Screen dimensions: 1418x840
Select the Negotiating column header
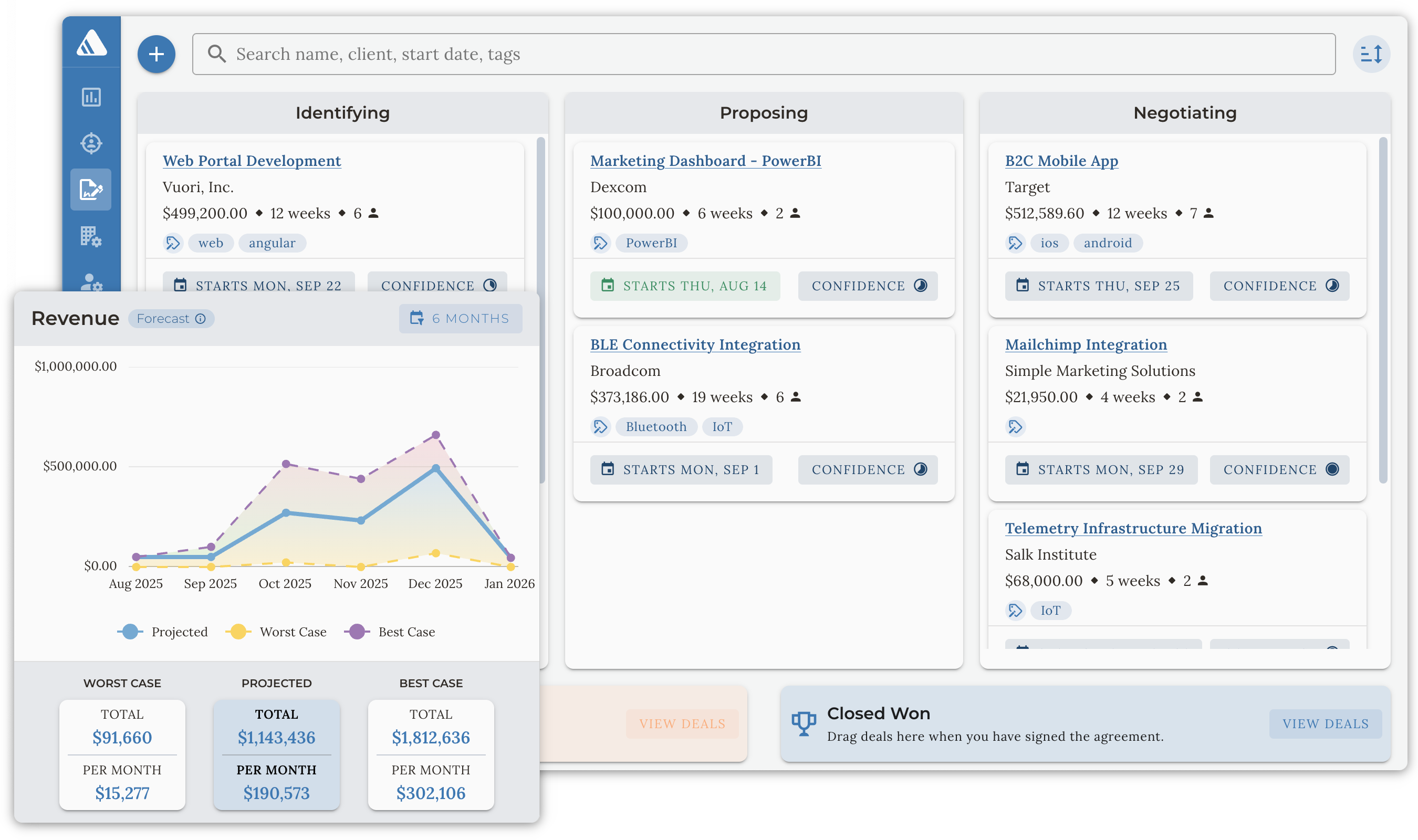tap(1185, 113)
